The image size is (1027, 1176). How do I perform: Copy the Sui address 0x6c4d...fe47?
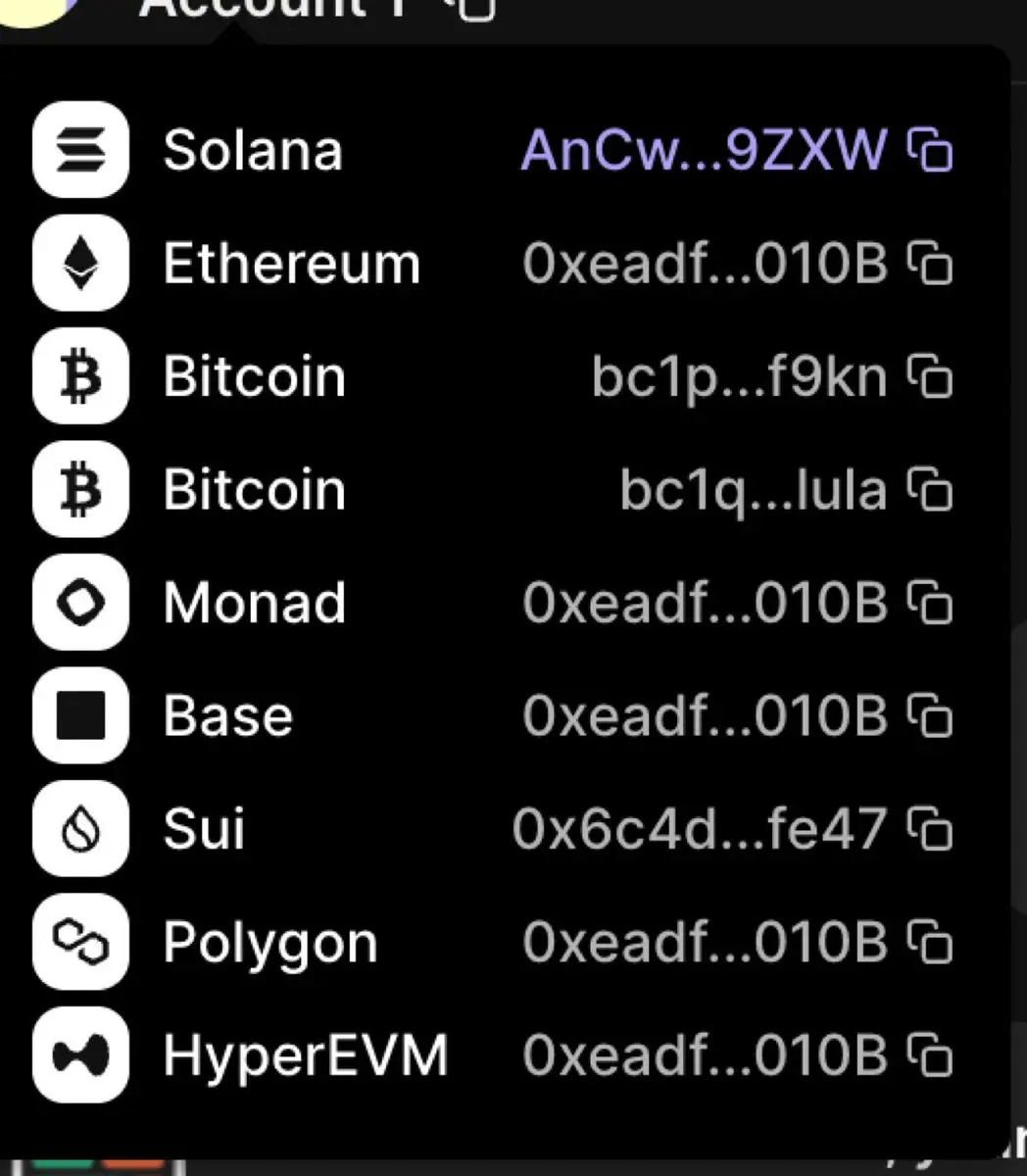pyautogui.click(x=929, y=829)
